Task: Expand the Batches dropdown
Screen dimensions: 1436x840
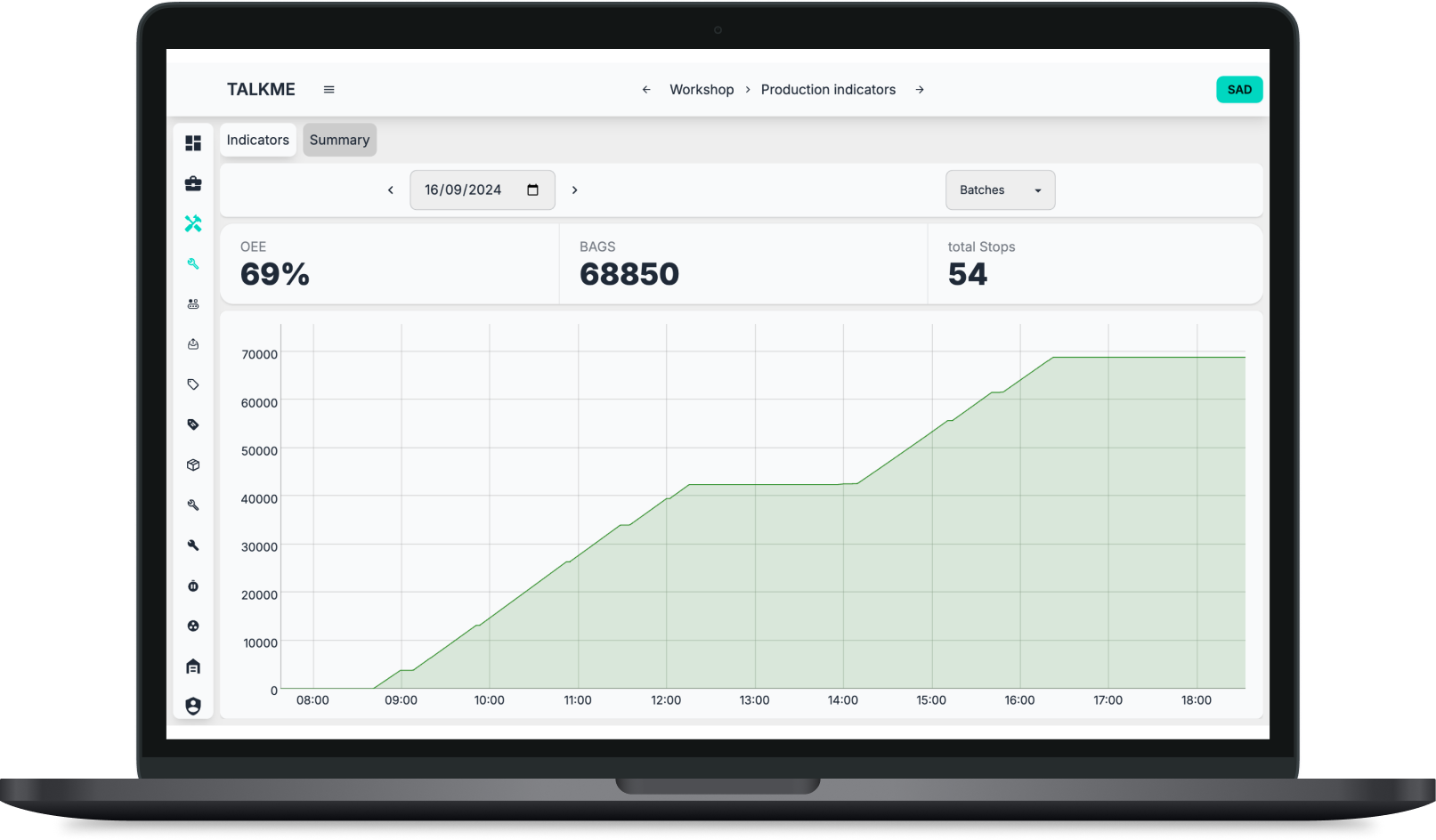Action: (x=1000, y=190)
